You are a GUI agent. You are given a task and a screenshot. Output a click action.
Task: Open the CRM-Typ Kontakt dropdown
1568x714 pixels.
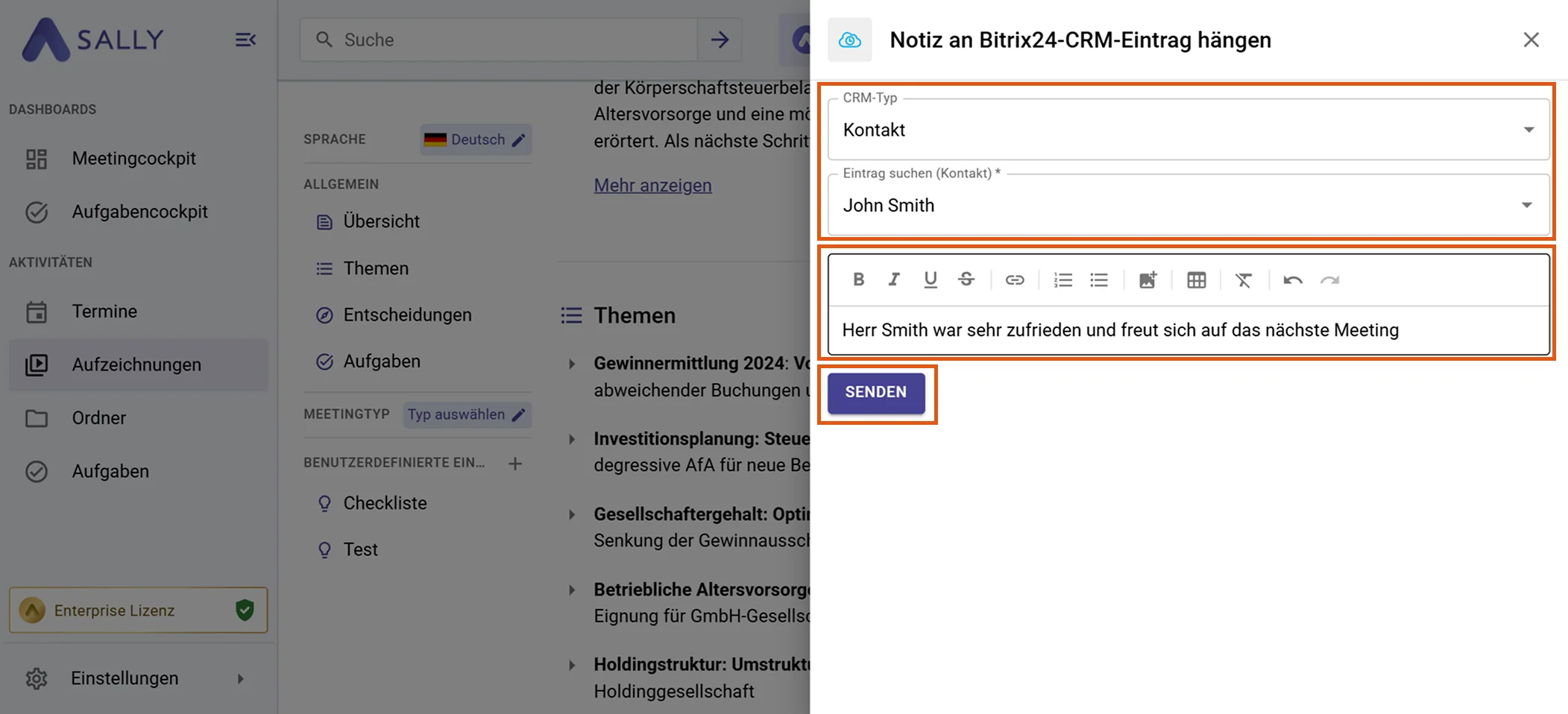(x=1188, y=130)
